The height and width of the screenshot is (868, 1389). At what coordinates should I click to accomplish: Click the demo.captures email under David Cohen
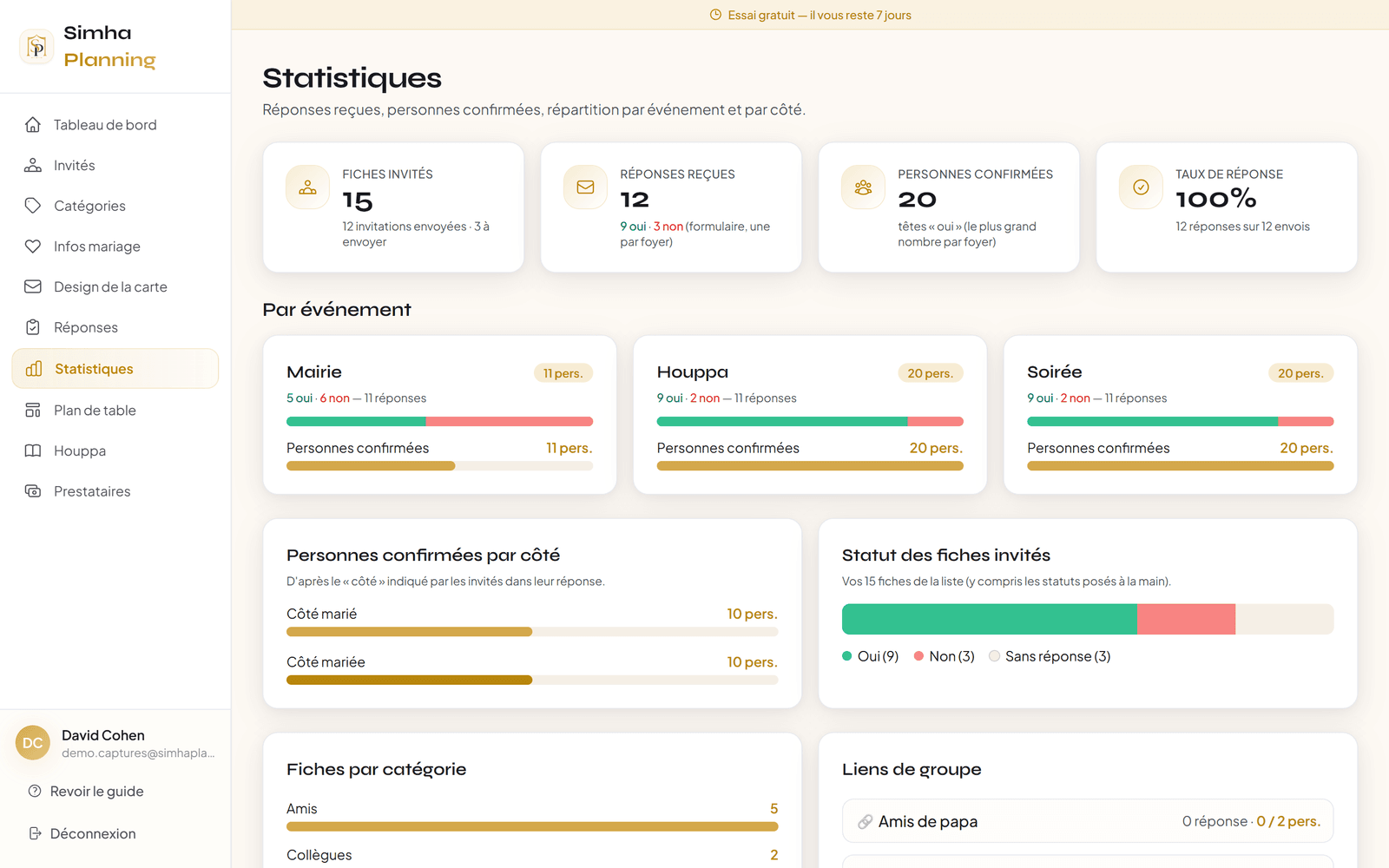point(138,753)
